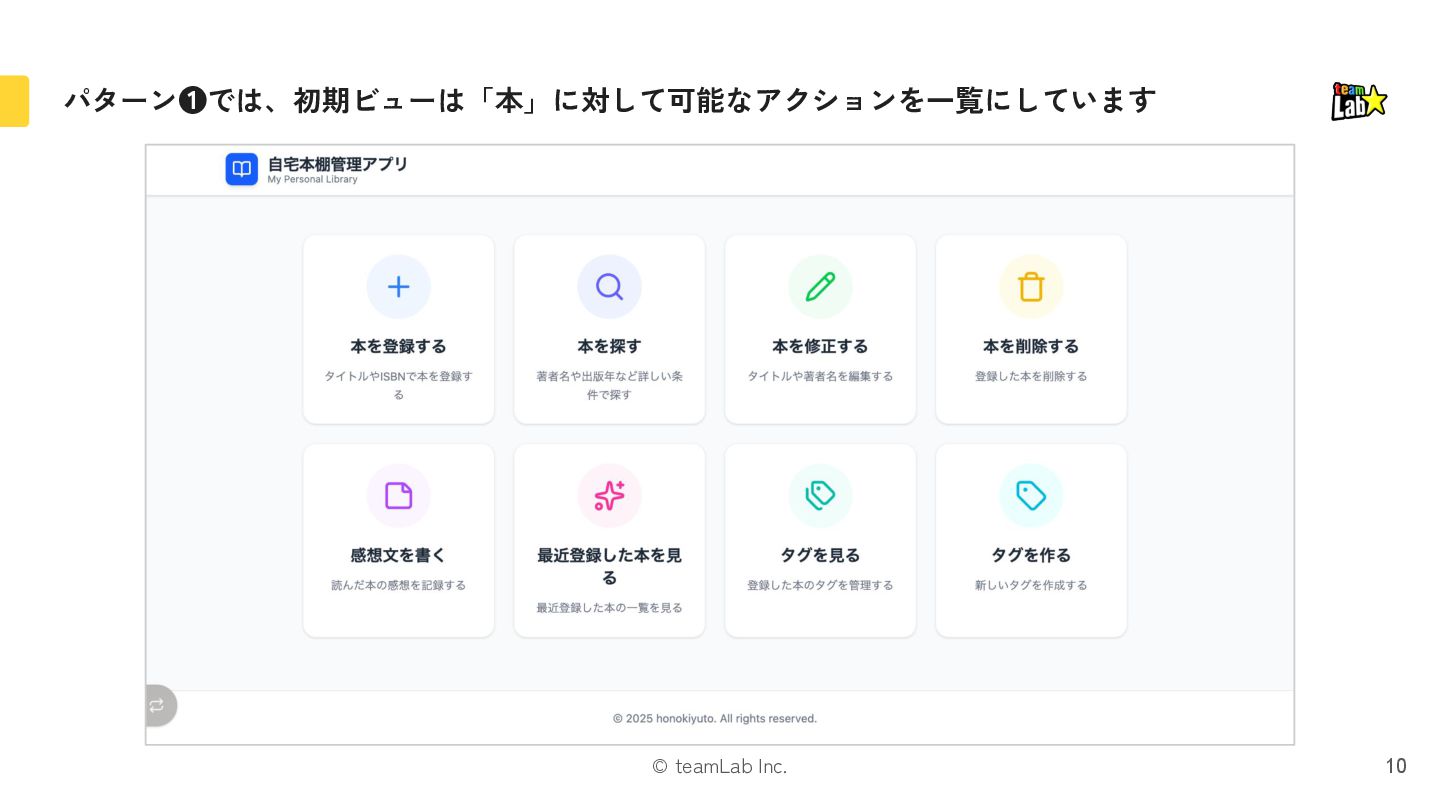Select the タグを作る card title
The width and height of the screenshot is (1440, 810).
(x=1031, y=555)
